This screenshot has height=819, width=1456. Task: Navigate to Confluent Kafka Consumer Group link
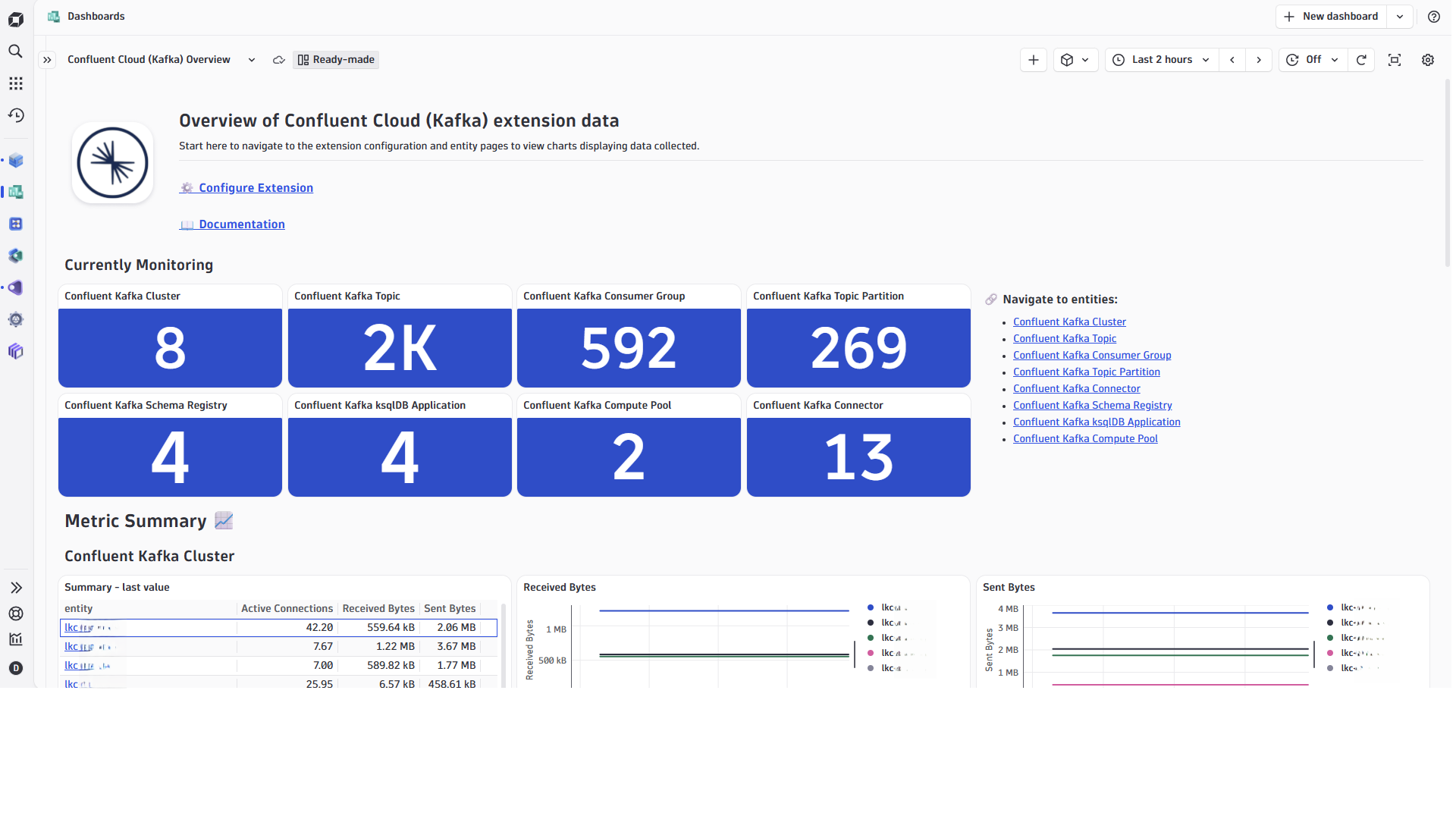[1092, 356]
